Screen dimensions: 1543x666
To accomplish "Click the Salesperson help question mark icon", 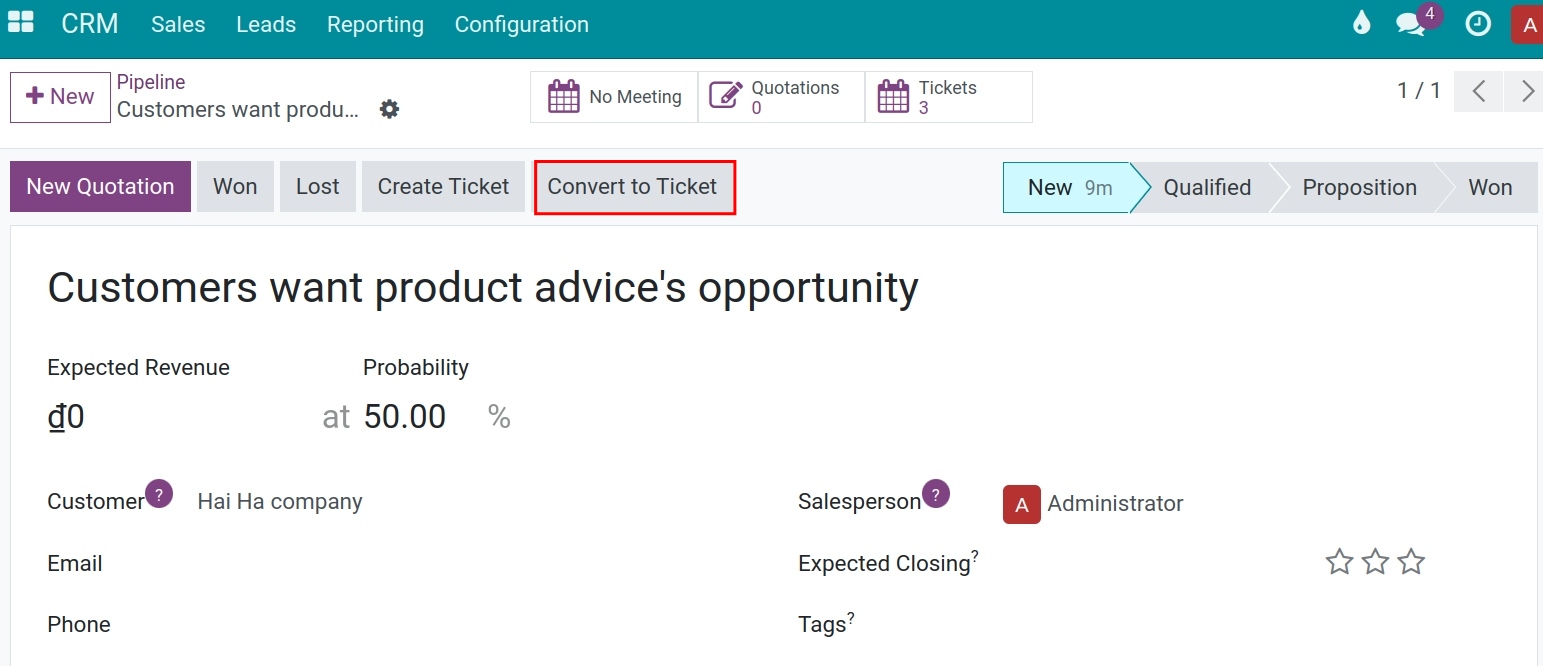I will [936, 494].
